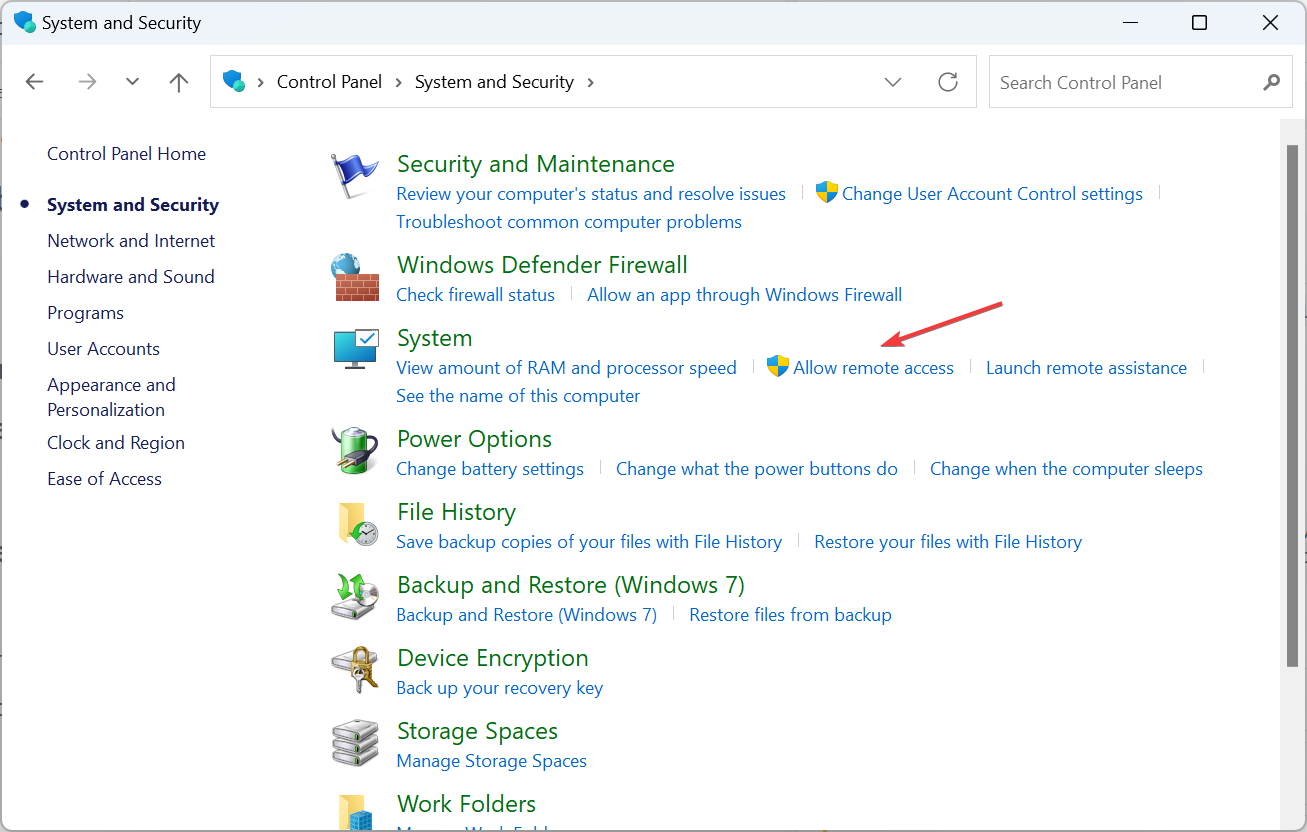Click the System and Security title bar icon
This screenshot has height=832, width=1307.
point(23,22)
